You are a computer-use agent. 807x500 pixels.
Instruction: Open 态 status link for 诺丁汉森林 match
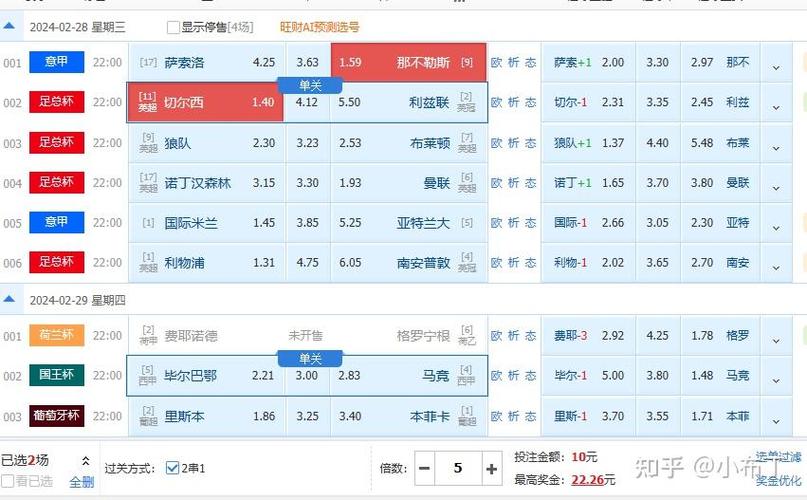[x=531, y=183]
